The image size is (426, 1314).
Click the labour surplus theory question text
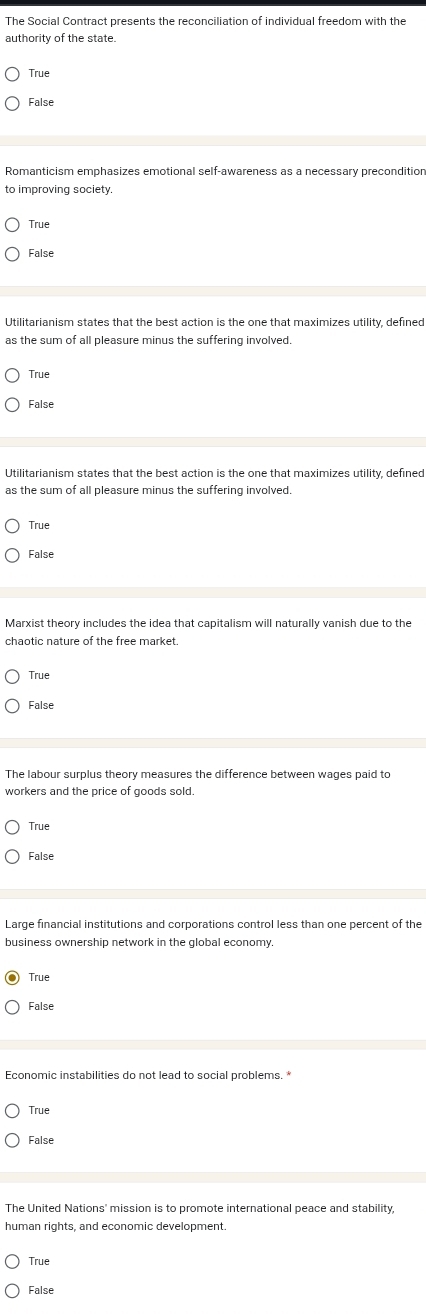click(198, 783)
